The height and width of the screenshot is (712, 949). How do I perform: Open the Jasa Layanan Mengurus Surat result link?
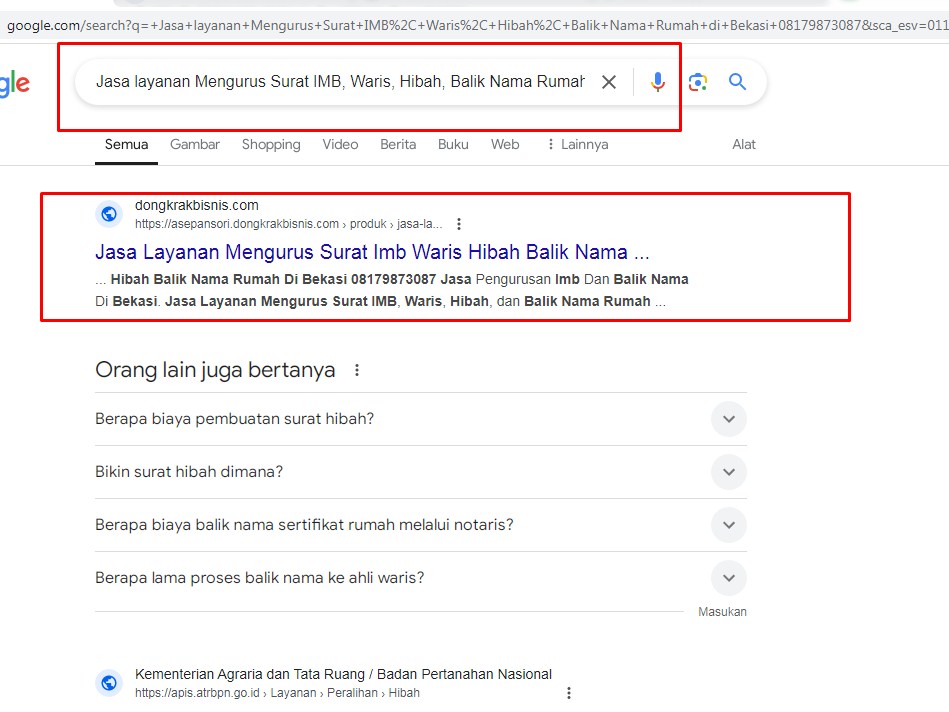[372, 252]
